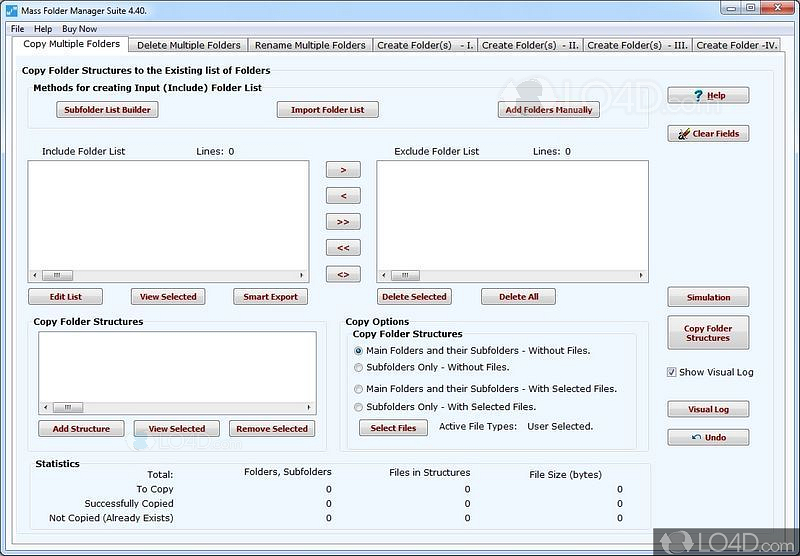The height and width of the screenshot is (556, 800).
Task: Swap lists using the <> button
Action: (x=343, y=274)
